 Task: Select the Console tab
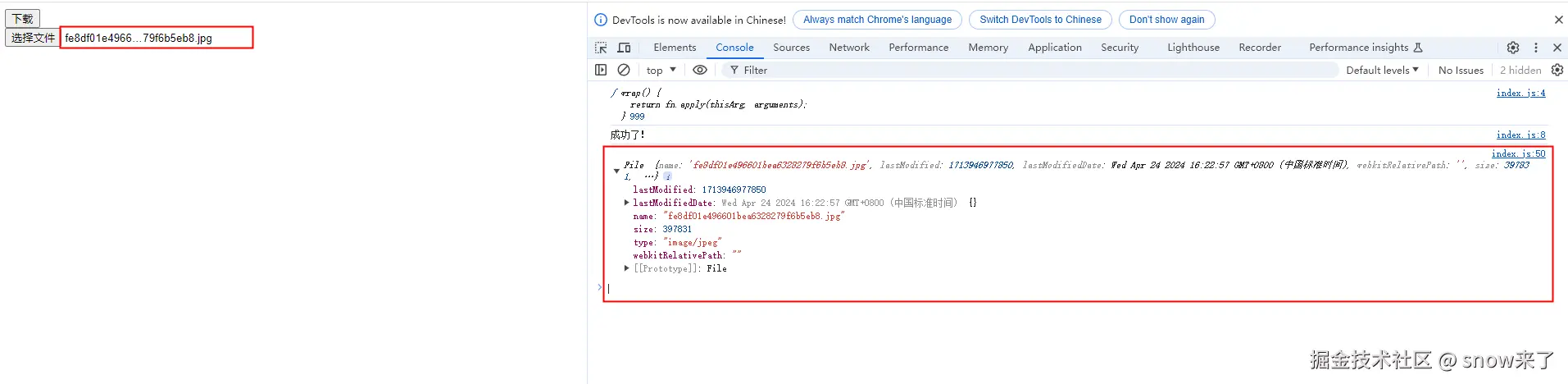coord(734,48)
